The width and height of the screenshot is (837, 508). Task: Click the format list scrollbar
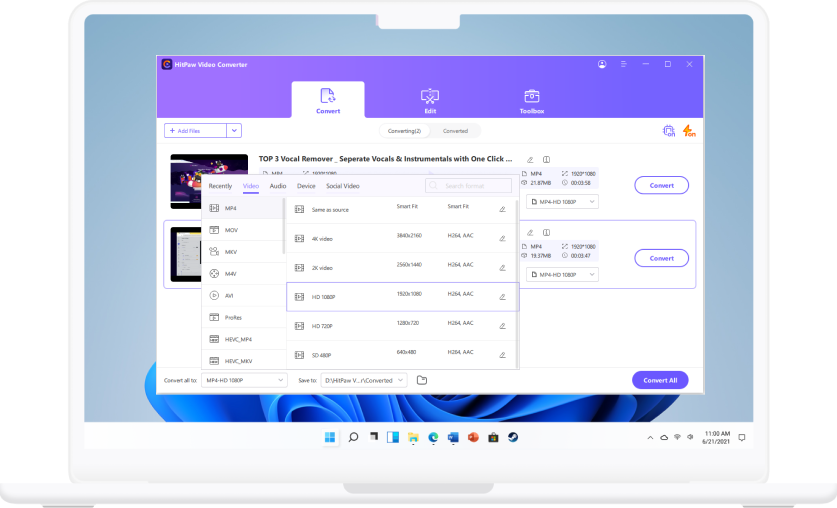[284, 226]
